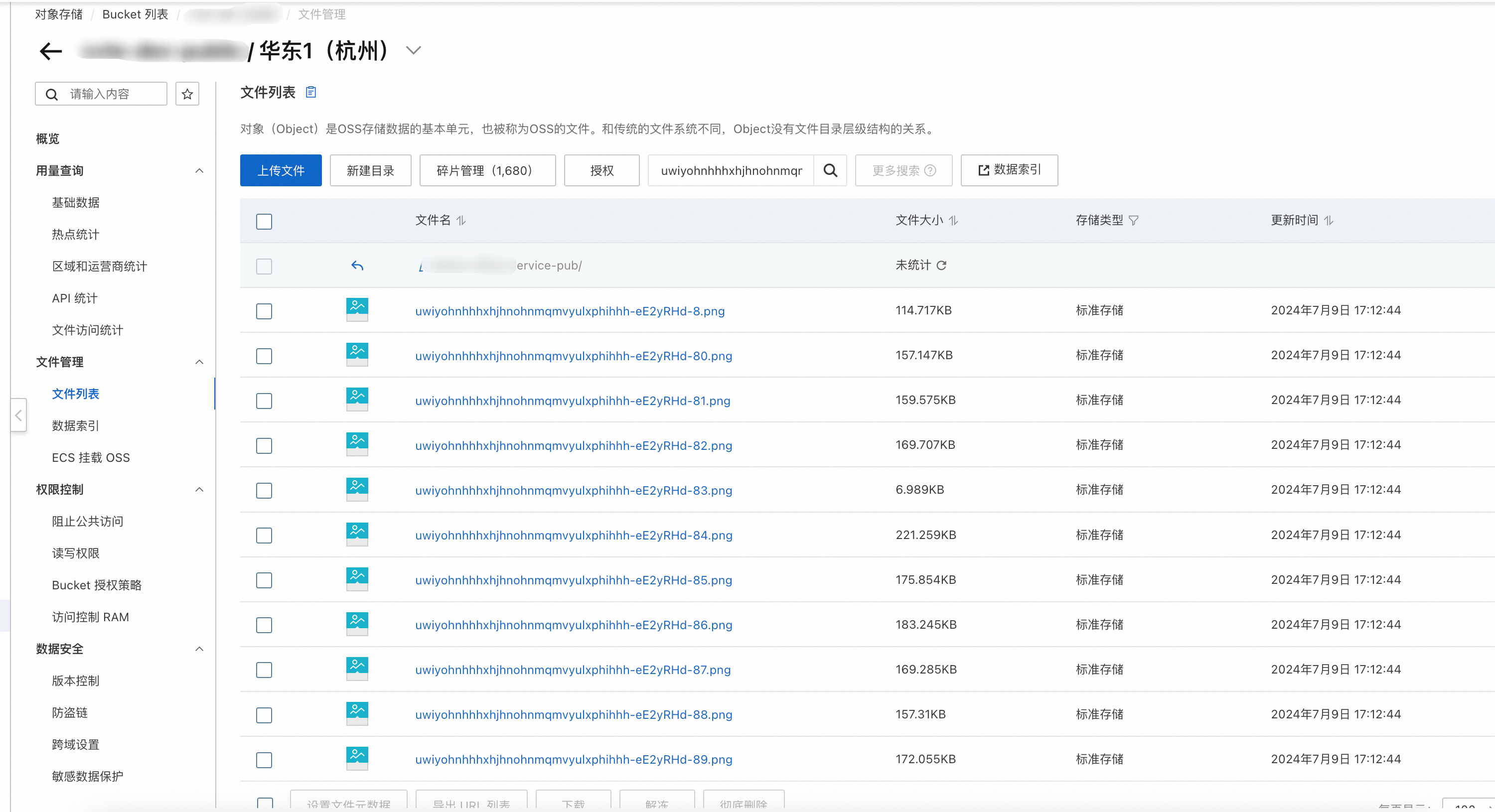Sort by 文件大小 column arrows
The height and width of the screenshot is (812, 1495).
pos(953,220)
